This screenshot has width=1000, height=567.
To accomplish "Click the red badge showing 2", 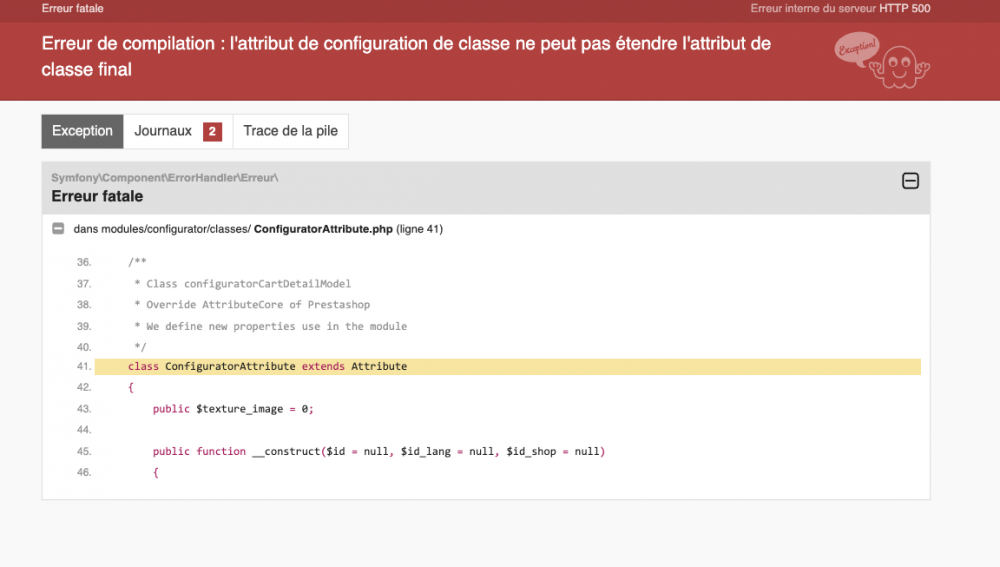I will pos(212,132).
